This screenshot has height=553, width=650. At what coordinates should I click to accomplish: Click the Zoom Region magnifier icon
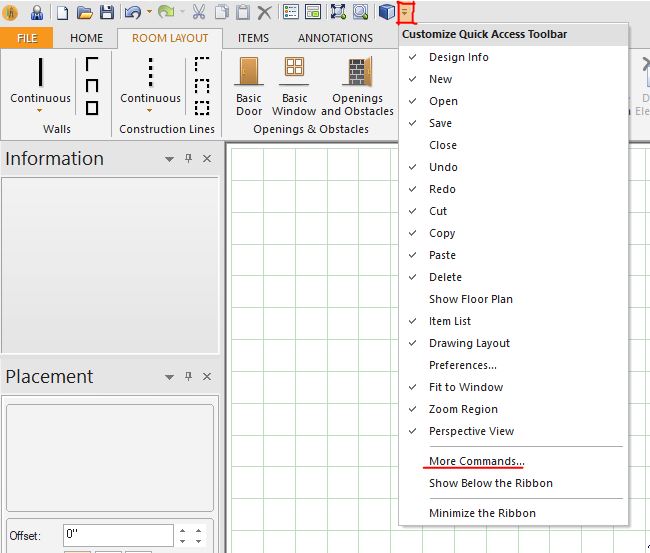(360, 13)
